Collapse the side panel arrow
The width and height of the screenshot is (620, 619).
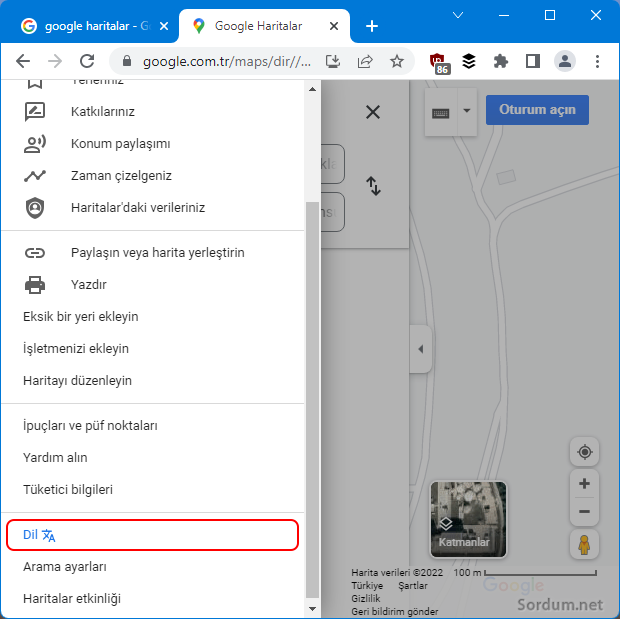[x=421, y=349]
